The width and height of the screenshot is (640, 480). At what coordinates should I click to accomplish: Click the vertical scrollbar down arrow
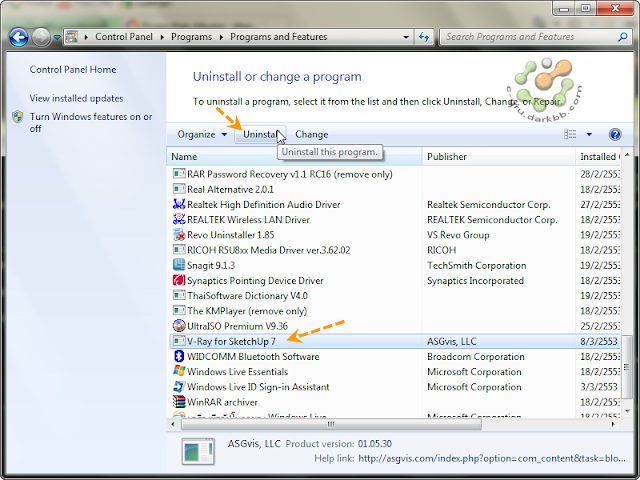[x=627, y=411]
